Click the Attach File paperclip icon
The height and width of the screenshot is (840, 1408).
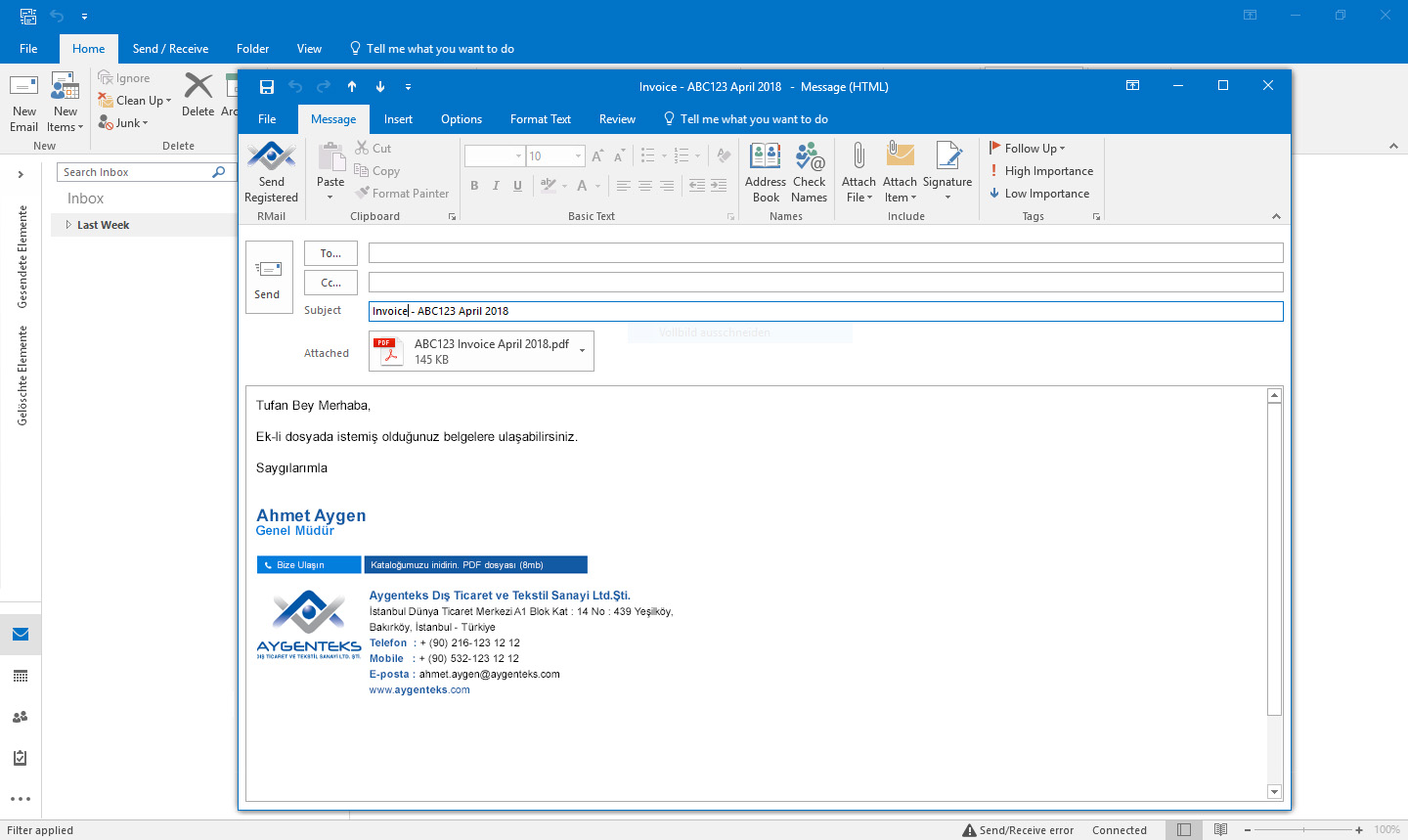click(858, 156)
